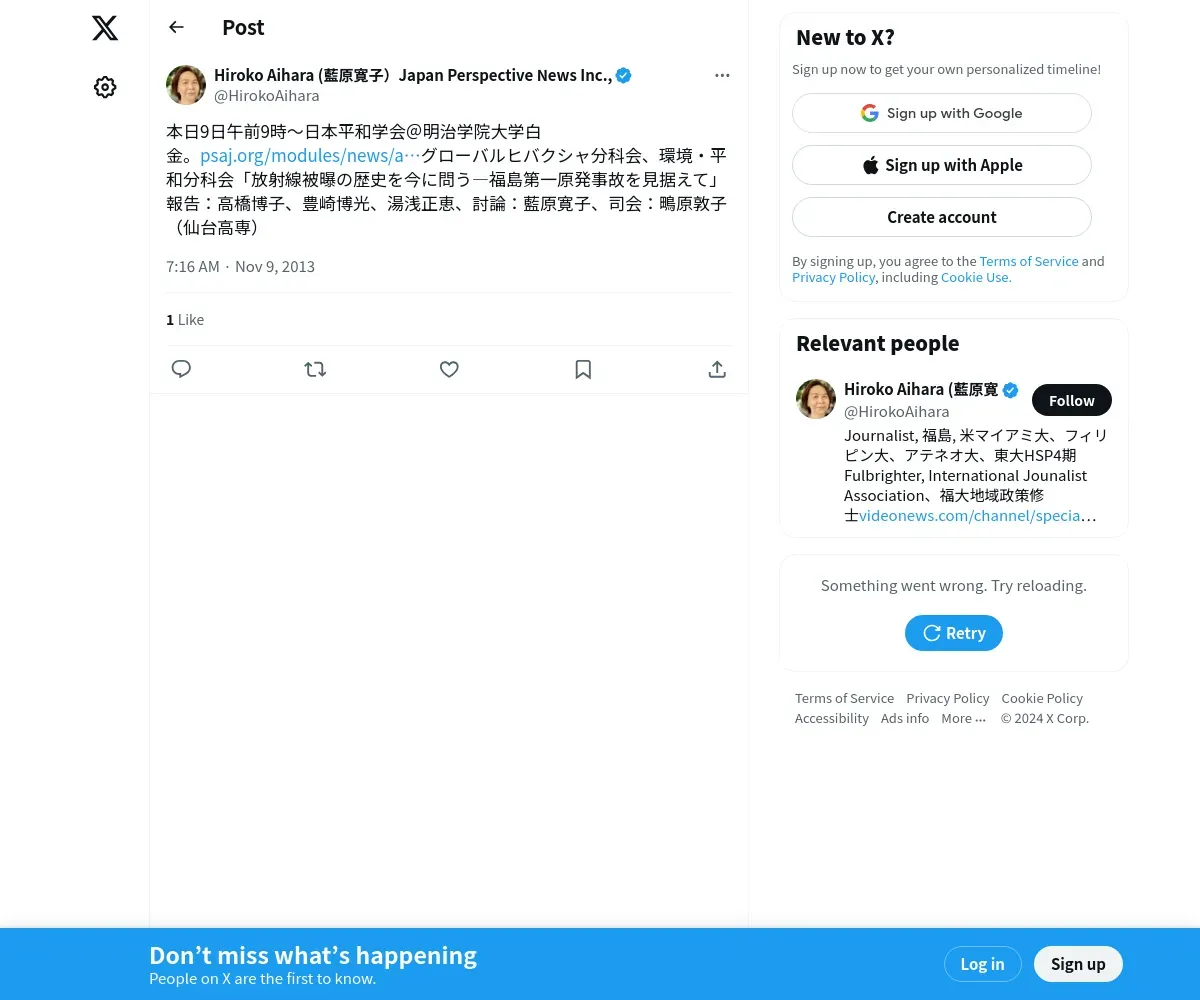Follow Hiroko Aihara
1200x1000 pixels.
point(1072,400)
